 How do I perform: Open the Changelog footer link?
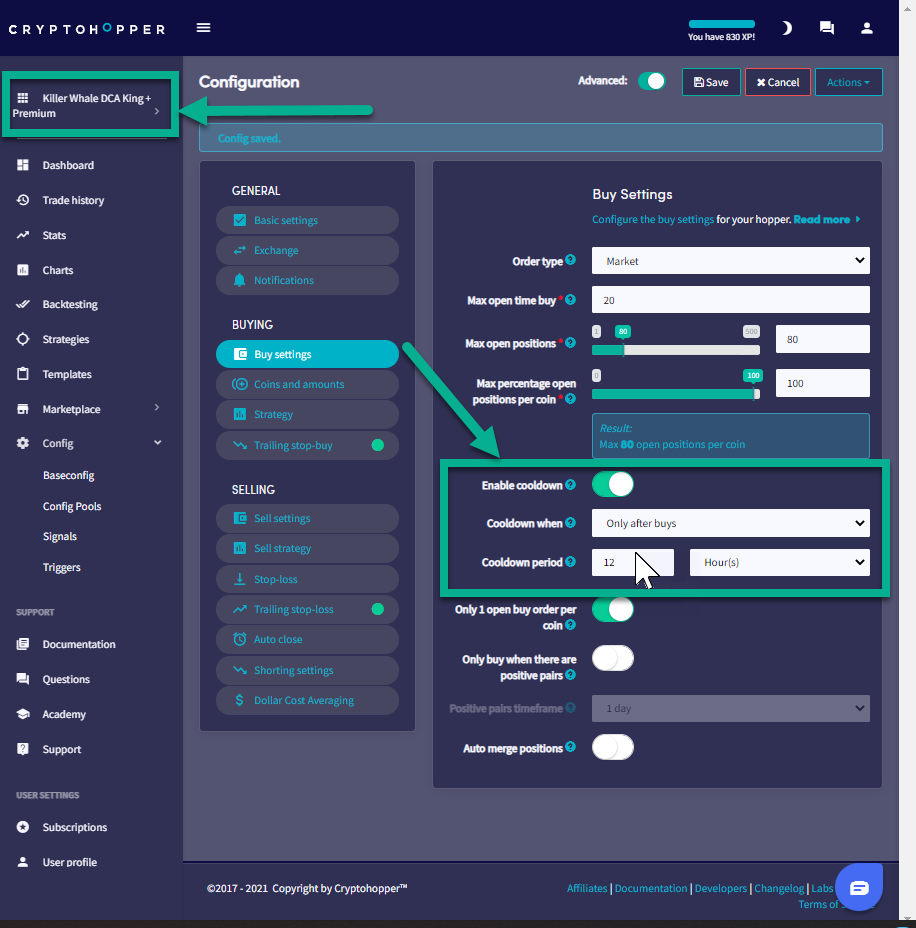tap(779, 888)
